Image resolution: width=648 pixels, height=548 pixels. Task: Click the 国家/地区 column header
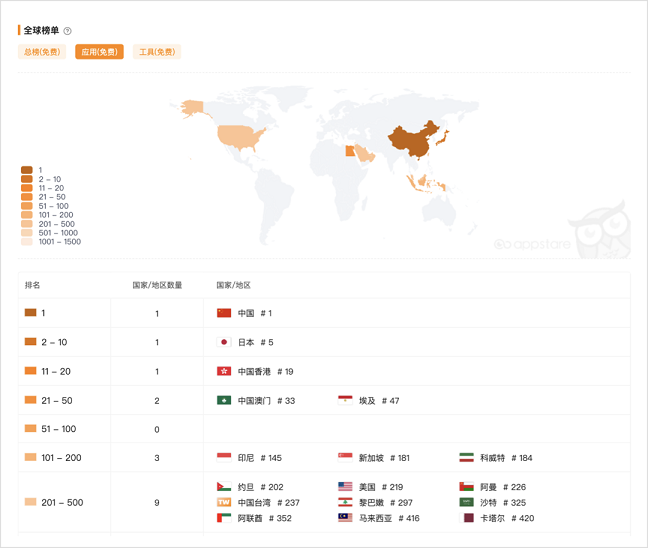tap(233, 285)
